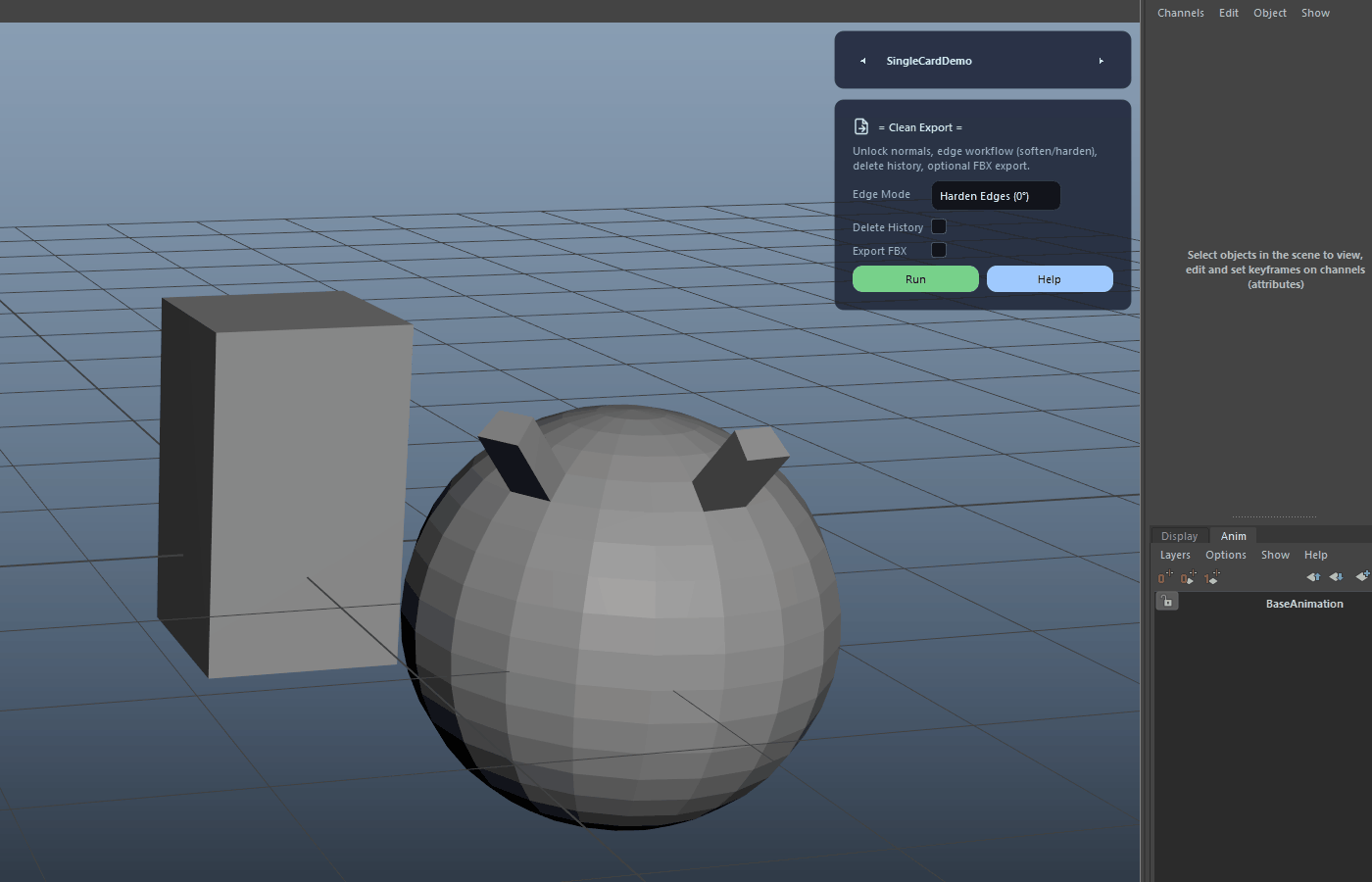Click the blue Help button
This screenshot has width=1372, height=882.
(x=1050, y=279)
